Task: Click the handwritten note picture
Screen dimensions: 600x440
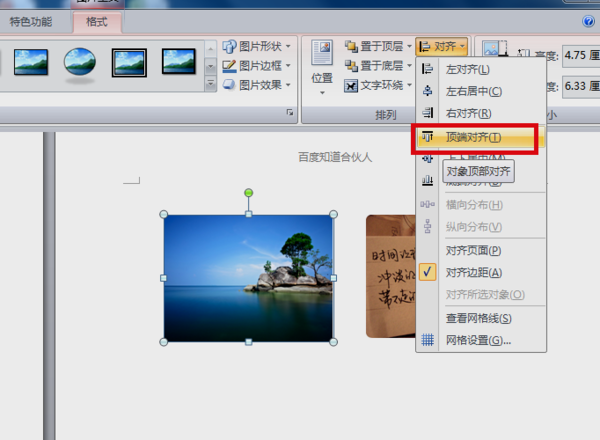Action: (391, 276)
